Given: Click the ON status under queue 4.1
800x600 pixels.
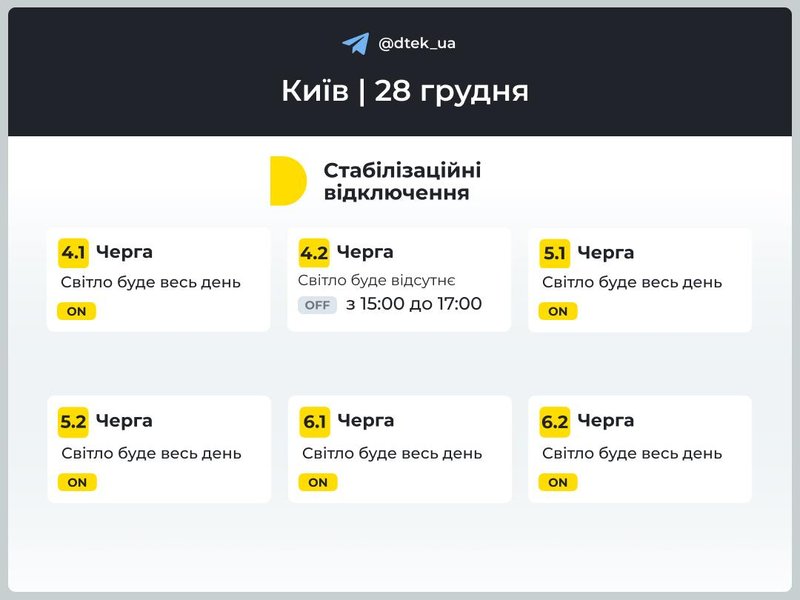Looking at the screenshot, I should coord(76,311).
